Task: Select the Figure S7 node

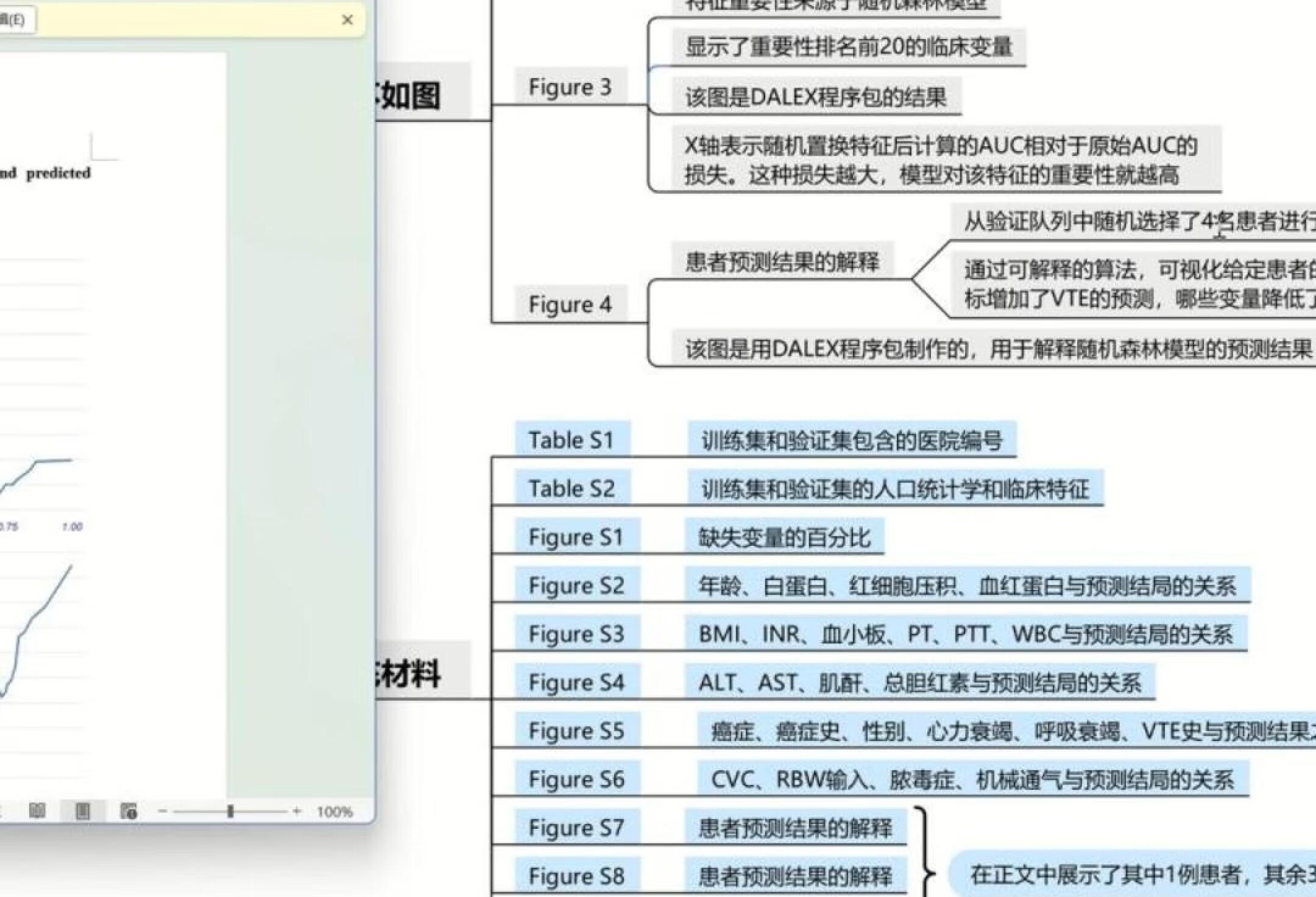Action: (x=576, y=827)
